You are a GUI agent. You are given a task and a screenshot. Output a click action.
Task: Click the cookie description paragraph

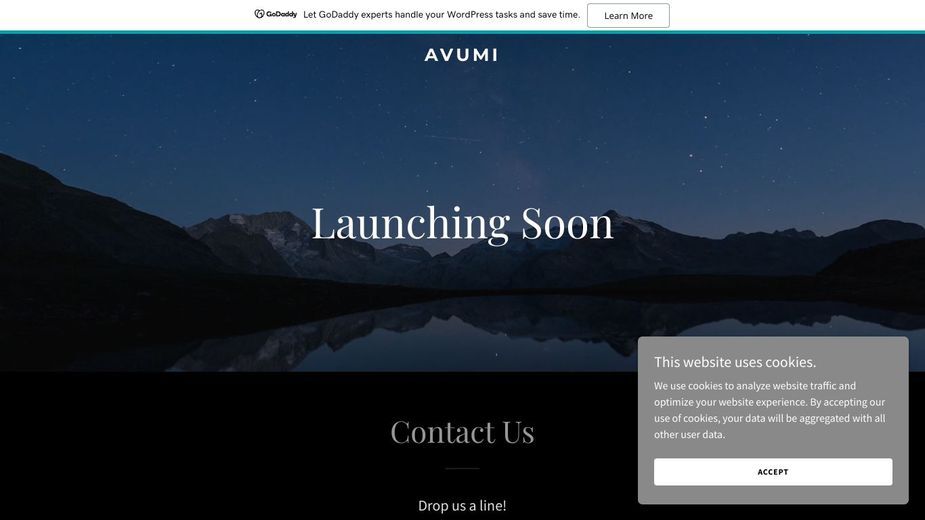[x=769, y=410]
